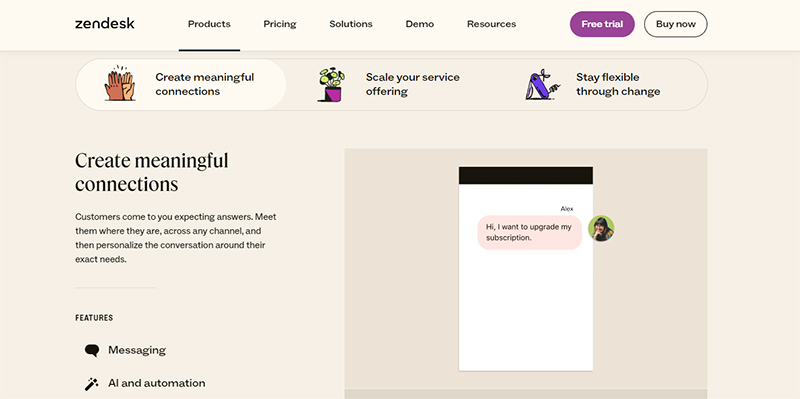Click the FEATURES label

tap(94, 318)
